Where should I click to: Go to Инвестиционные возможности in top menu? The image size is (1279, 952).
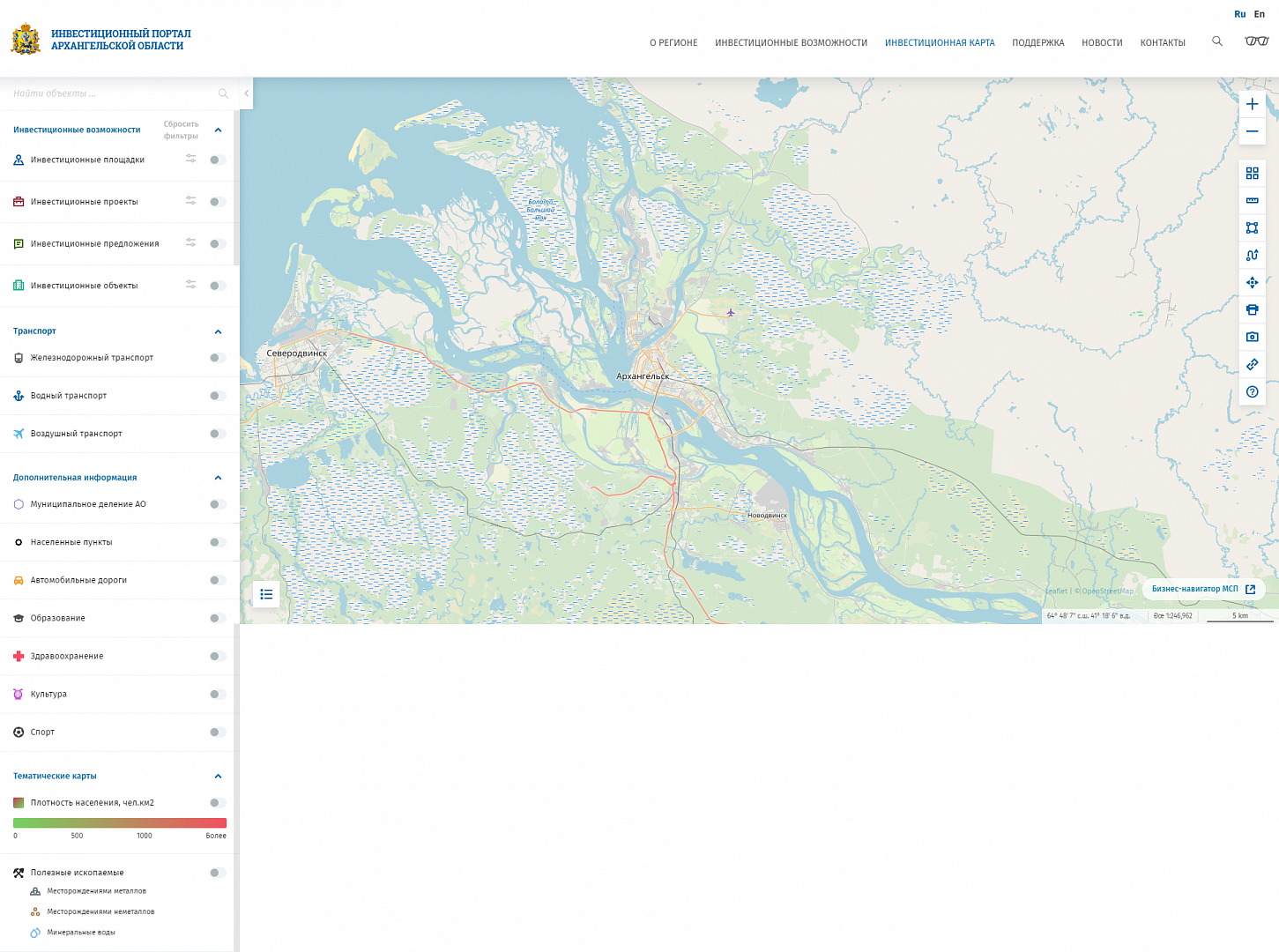tap(791, 42)
